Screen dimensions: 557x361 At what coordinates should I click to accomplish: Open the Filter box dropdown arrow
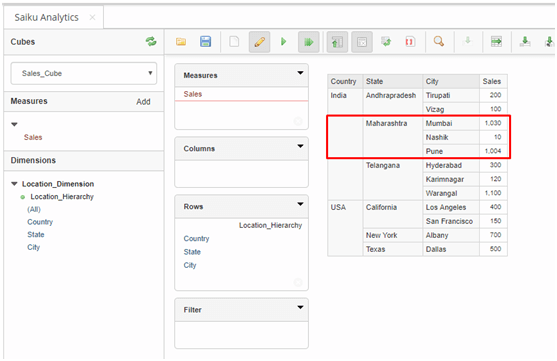coord(301,307)
